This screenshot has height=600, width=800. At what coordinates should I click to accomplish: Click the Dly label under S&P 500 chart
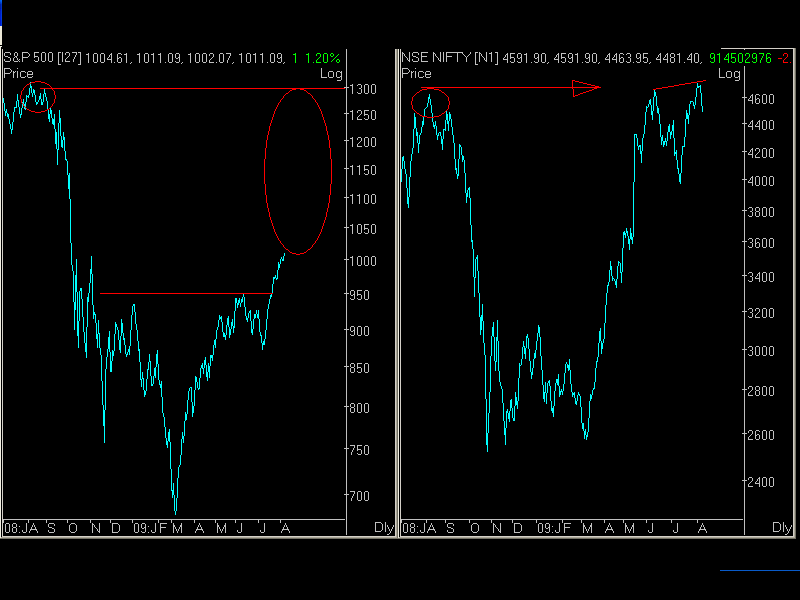(x=384, y=528)
